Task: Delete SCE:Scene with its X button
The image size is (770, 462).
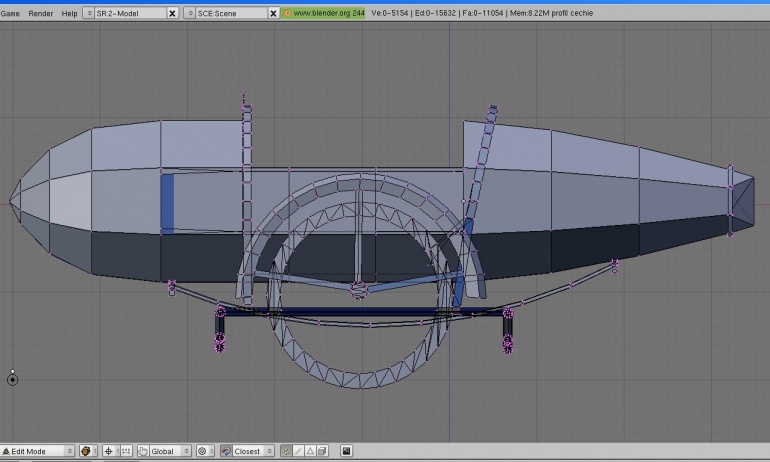Action: click(x=274, y=13)
